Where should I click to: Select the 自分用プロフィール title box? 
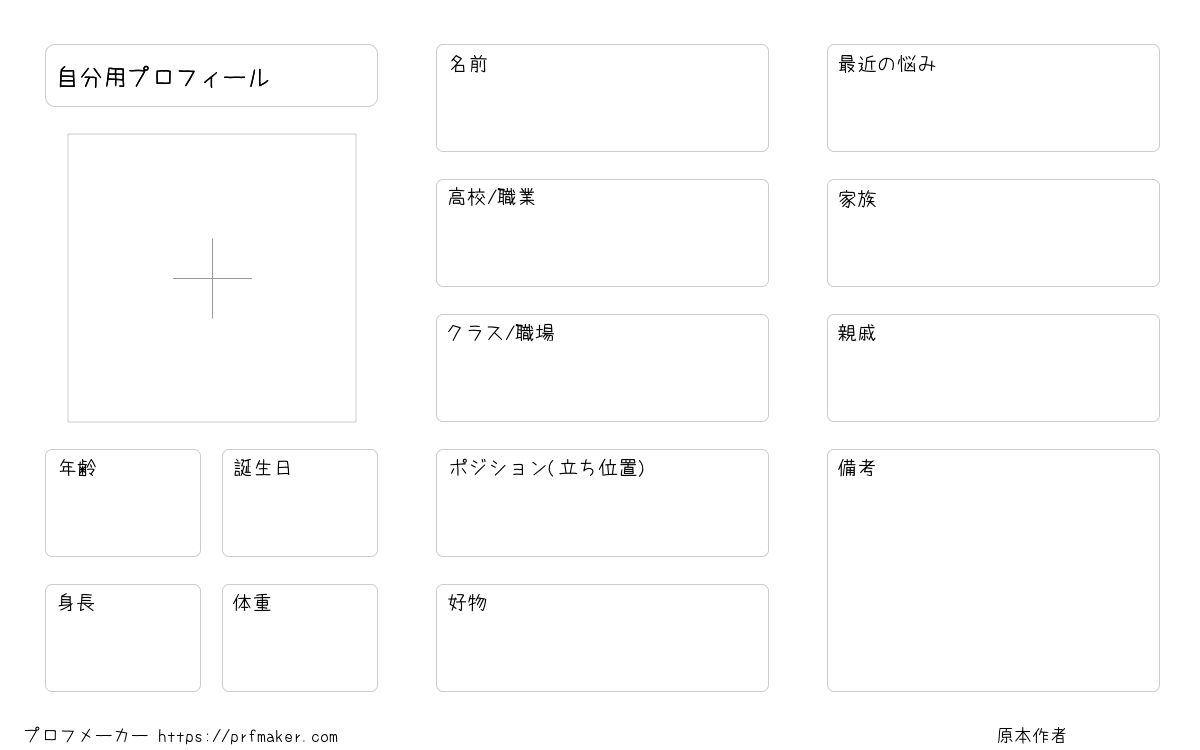pos(211,75)
